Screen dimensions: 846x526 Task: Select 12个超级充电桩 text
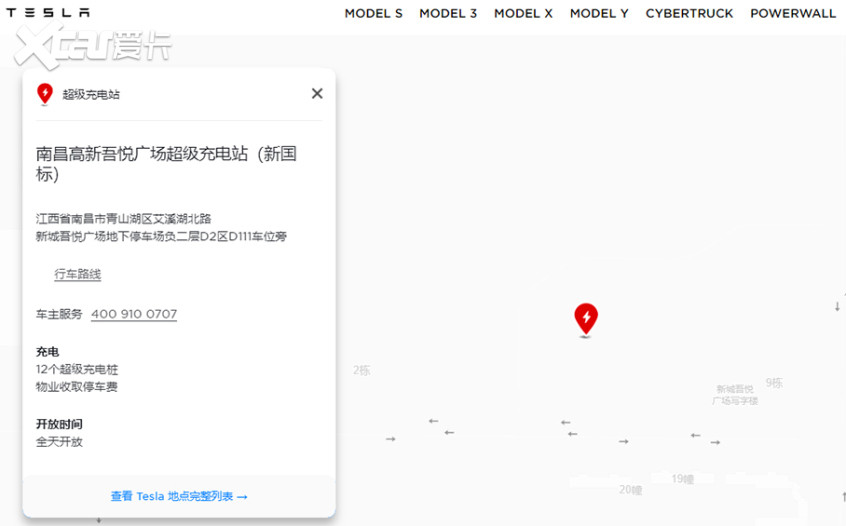pos(77,370)
